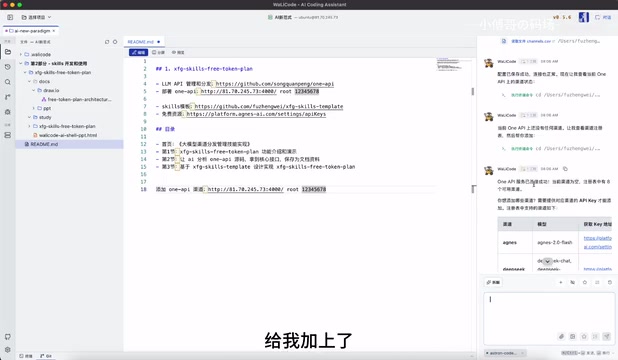Viewport: 618px width, 360px height.
Task: Expand the second executed cd command block
Action: pos(550,149)
